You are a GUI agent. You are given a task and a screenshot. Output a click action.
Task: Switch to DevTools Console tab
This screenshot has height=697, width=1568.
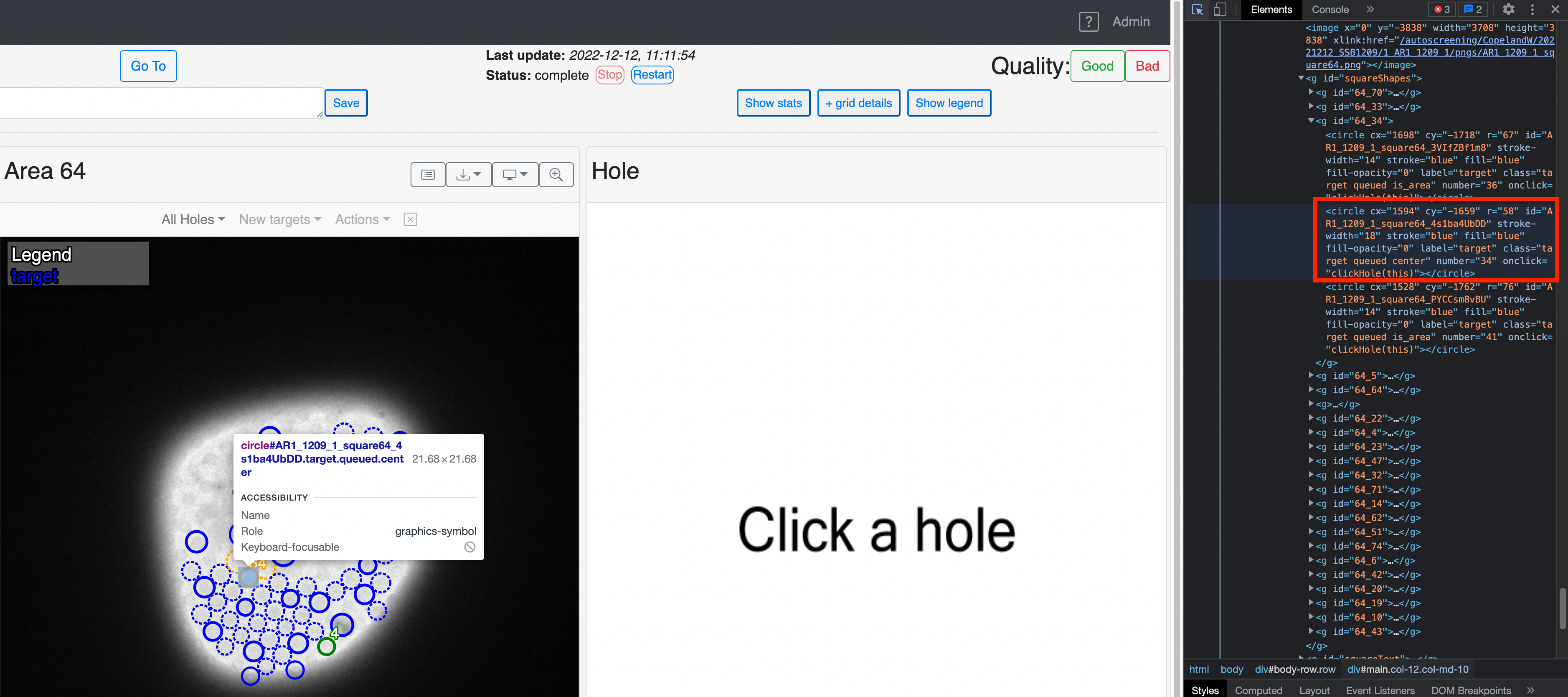(1330, 9)
